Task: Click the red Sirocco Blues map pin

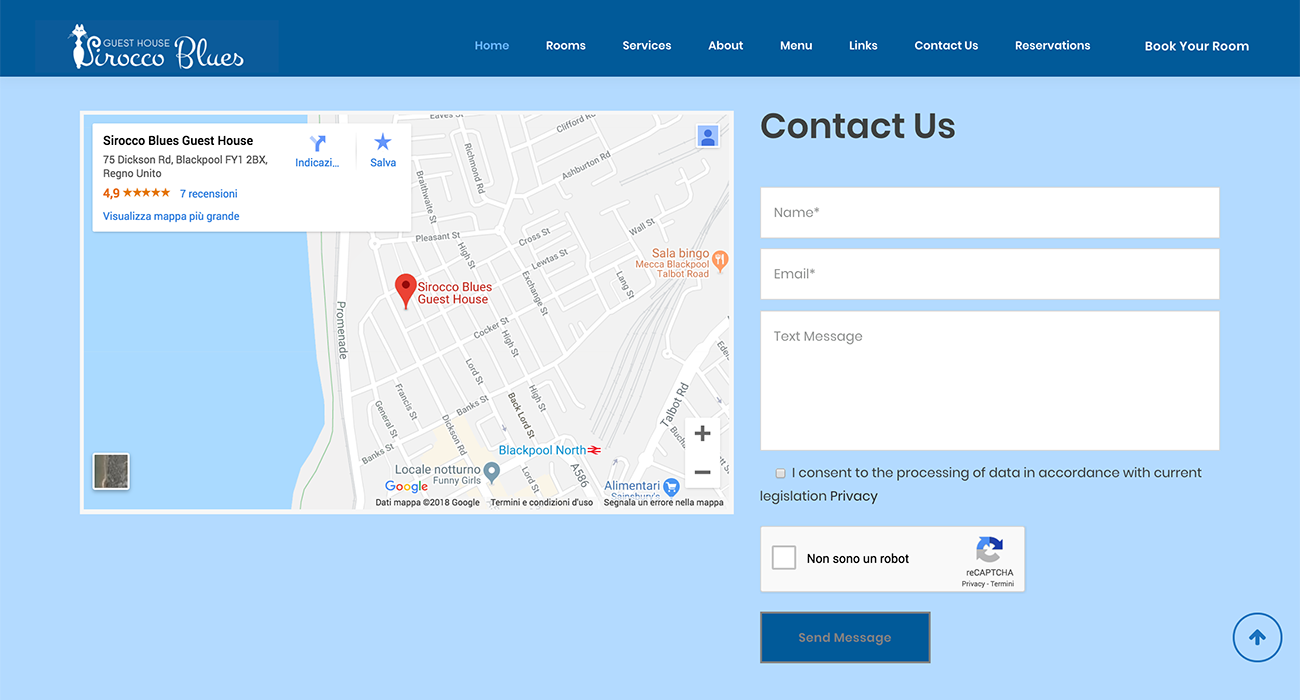Action: [x=405, y=290]
